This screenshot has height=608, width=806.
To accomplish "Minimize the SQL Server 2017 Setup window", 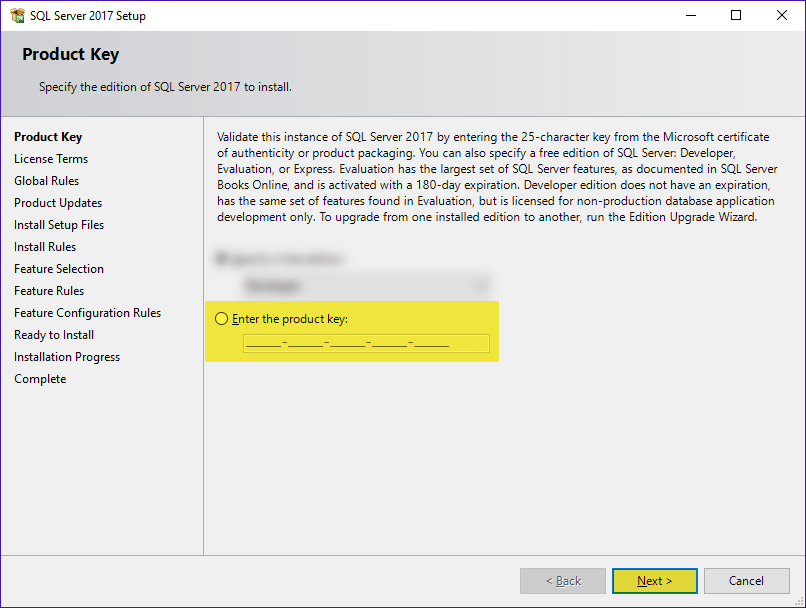I will [x=691, y=15].
